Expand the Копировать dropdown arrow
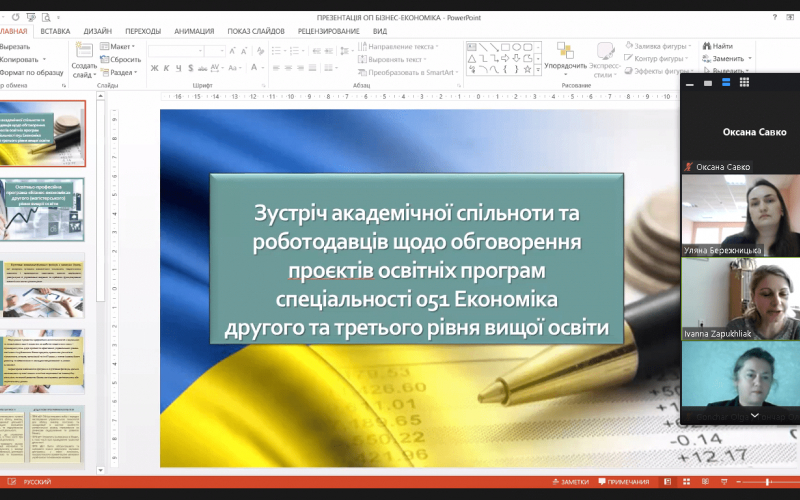800x500 pixels. click(44, 60)
